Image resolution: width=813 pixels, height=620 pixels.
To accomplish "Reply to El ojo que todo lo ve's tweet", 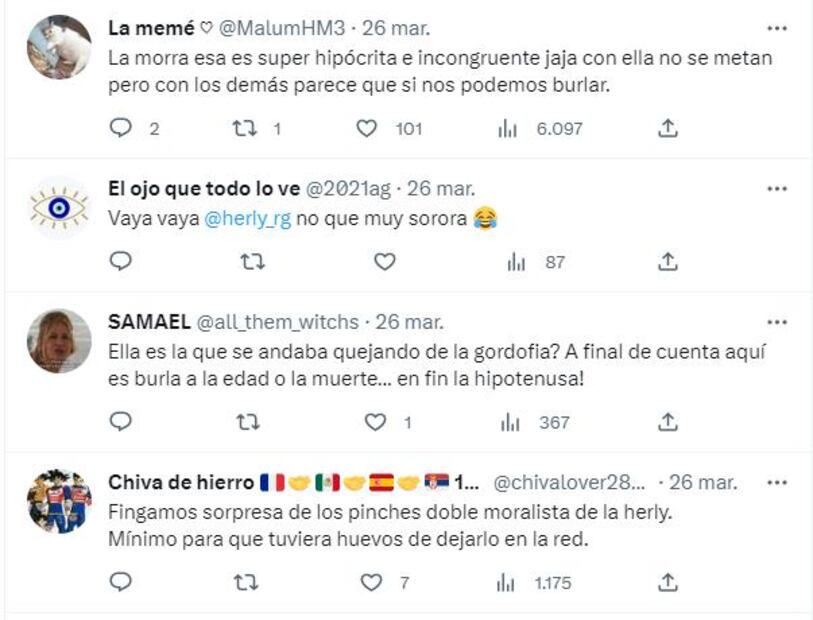I will point(120,261).
